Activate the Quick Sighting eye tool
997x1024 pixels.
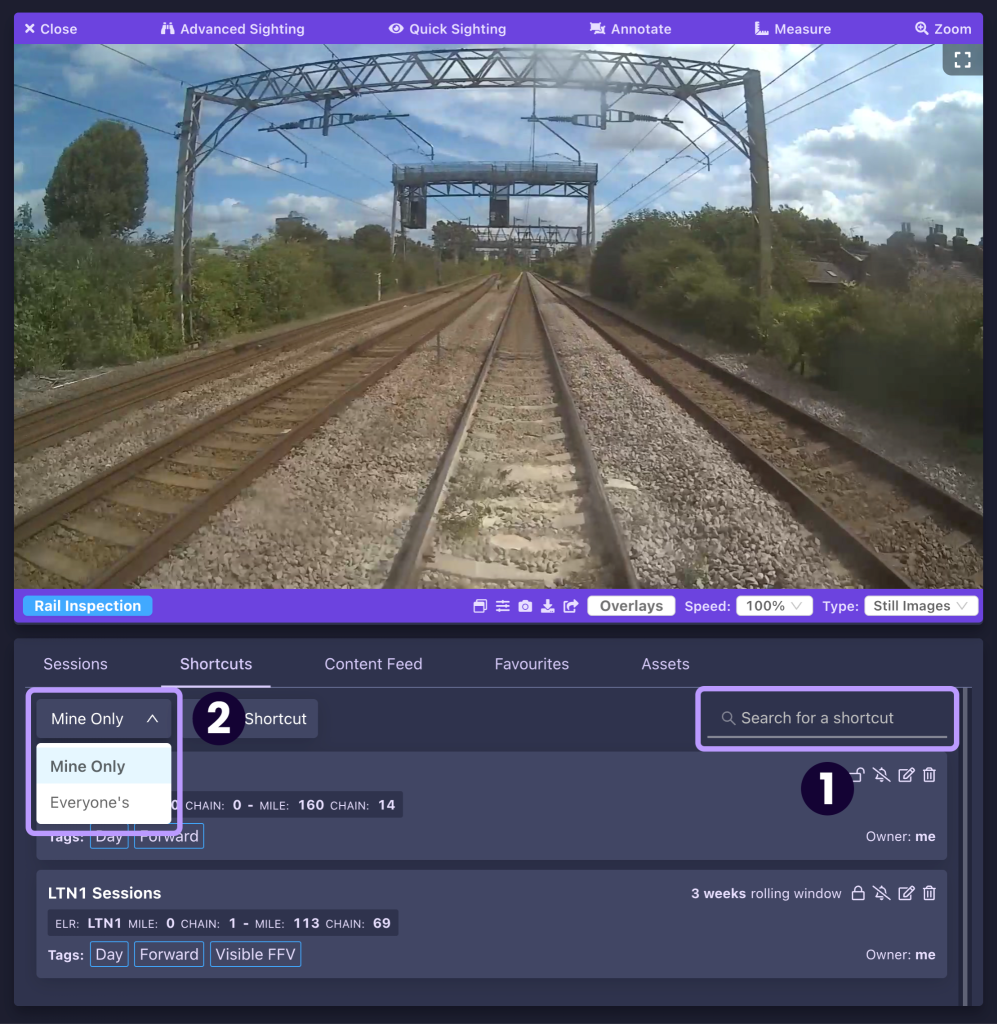[x=447, y=29]
